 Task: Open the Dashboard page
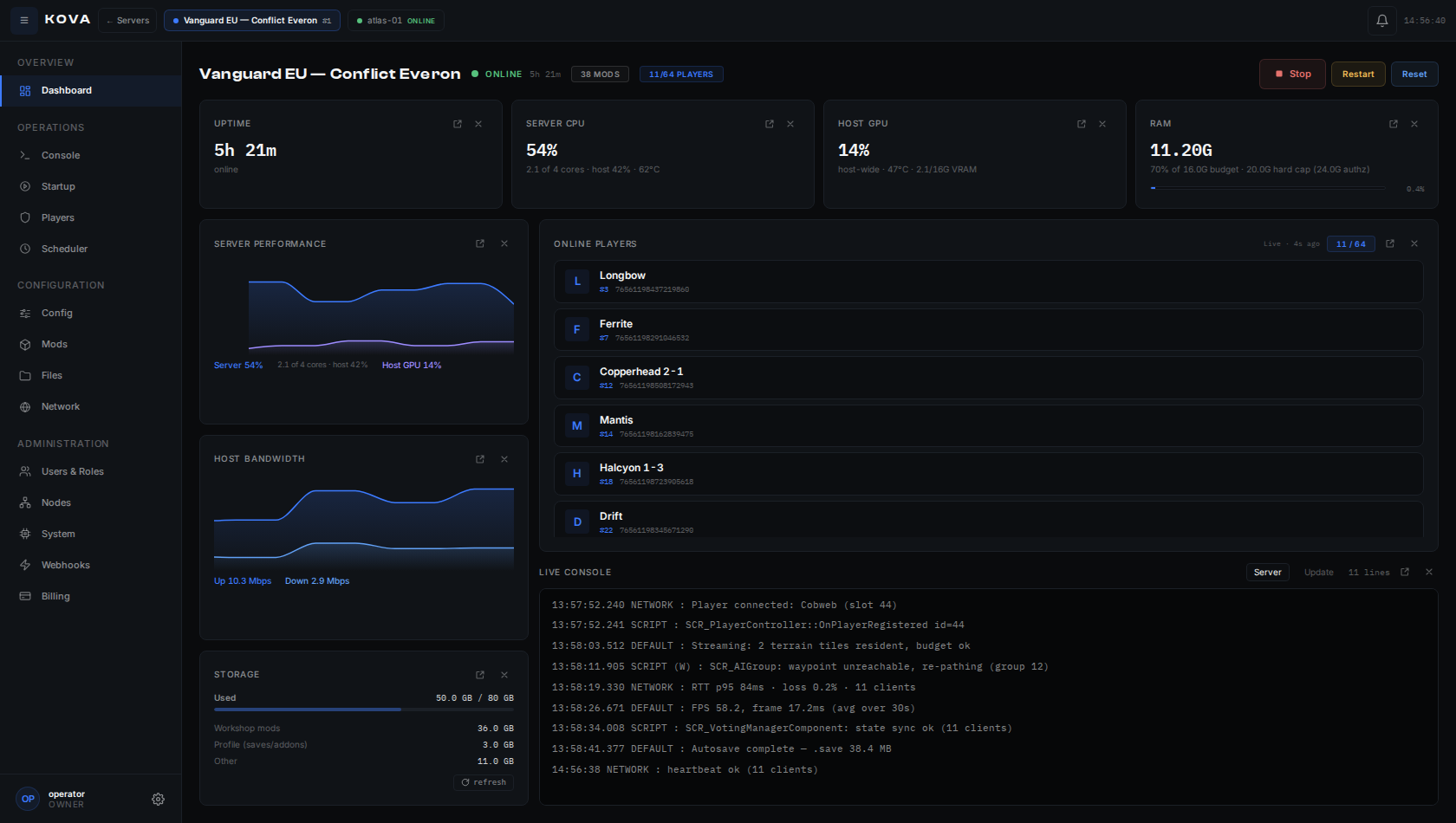(x=91, y=90)
